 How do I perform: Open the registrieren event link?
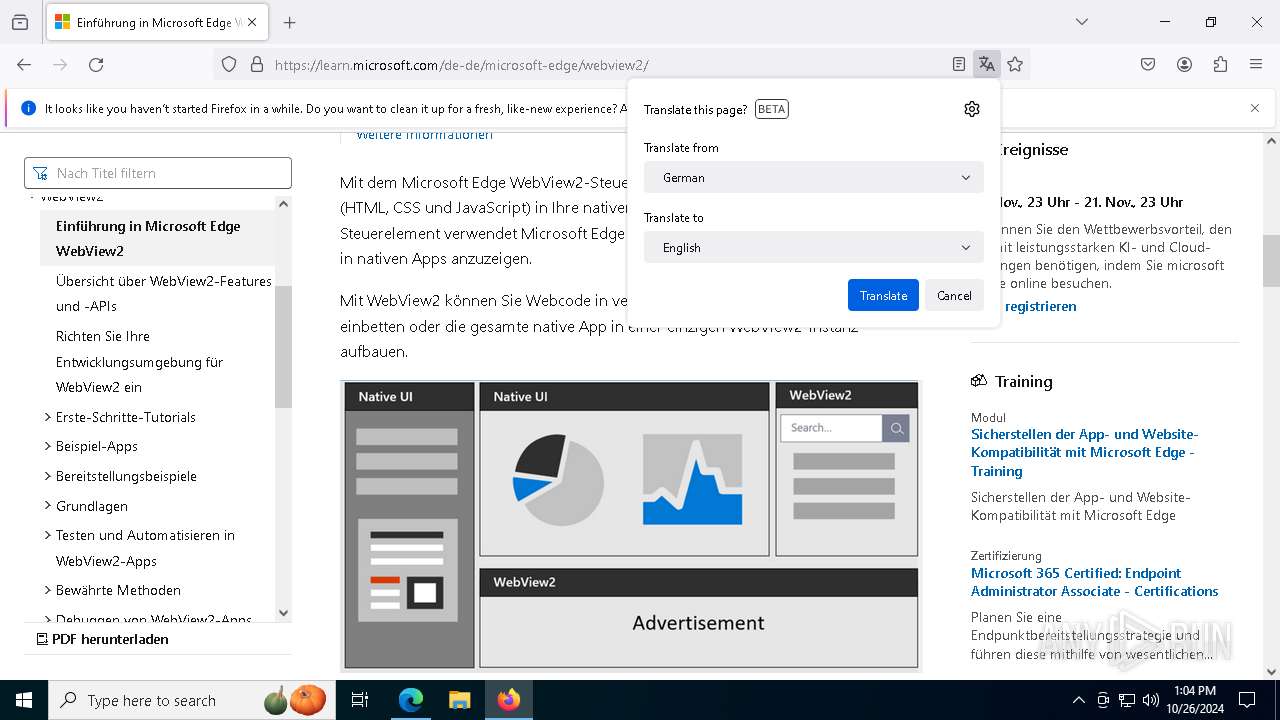[x=1040, y=306]
